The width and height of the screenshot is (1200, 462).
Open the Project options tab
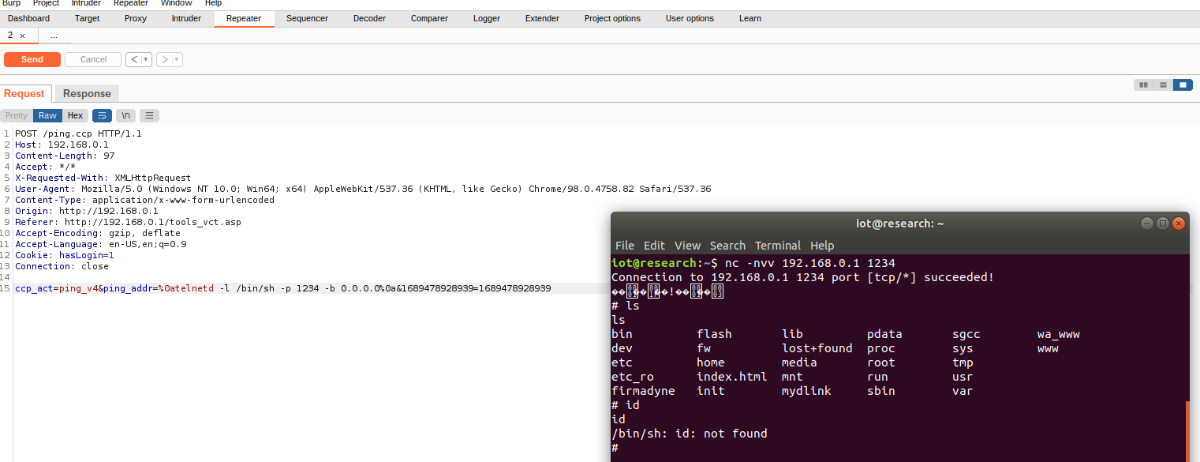612,18
